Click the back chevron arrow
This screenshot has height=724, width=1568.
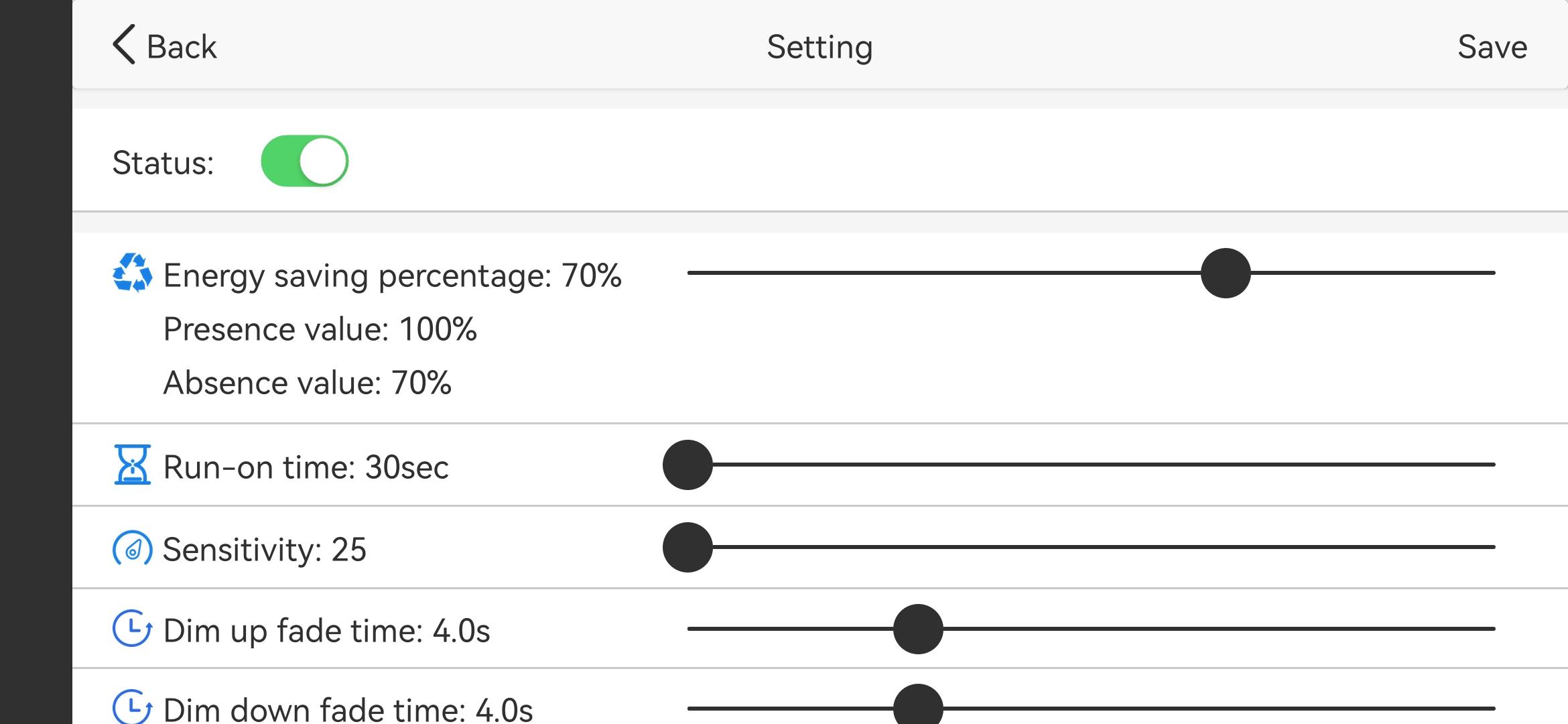pyautogui.click(x=124, y=45)
